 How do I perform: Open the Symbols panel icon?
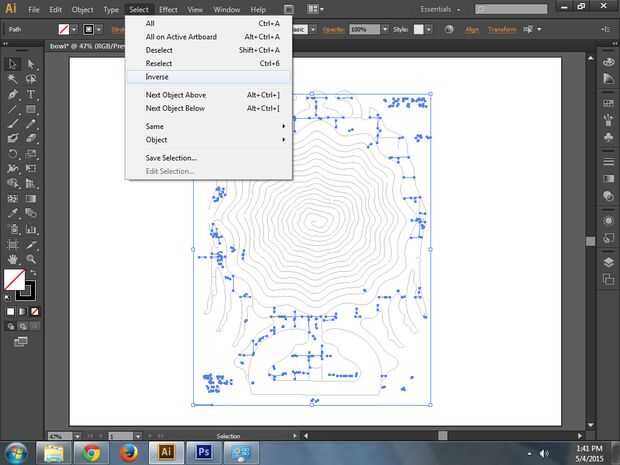coord(609,137)
